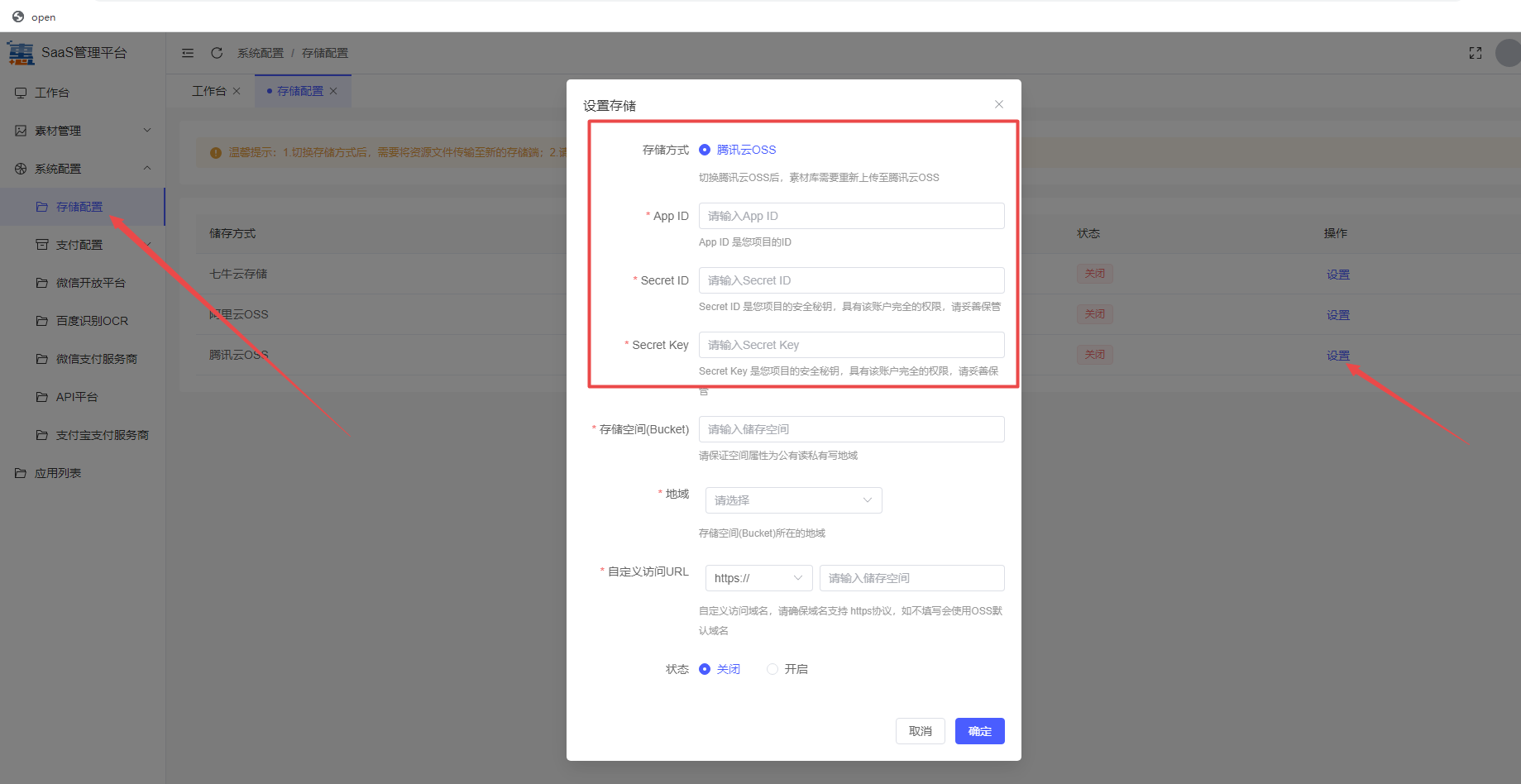Click the 操作 column header
This screenshot has width=1521, height=784.
pos(1336,233)
